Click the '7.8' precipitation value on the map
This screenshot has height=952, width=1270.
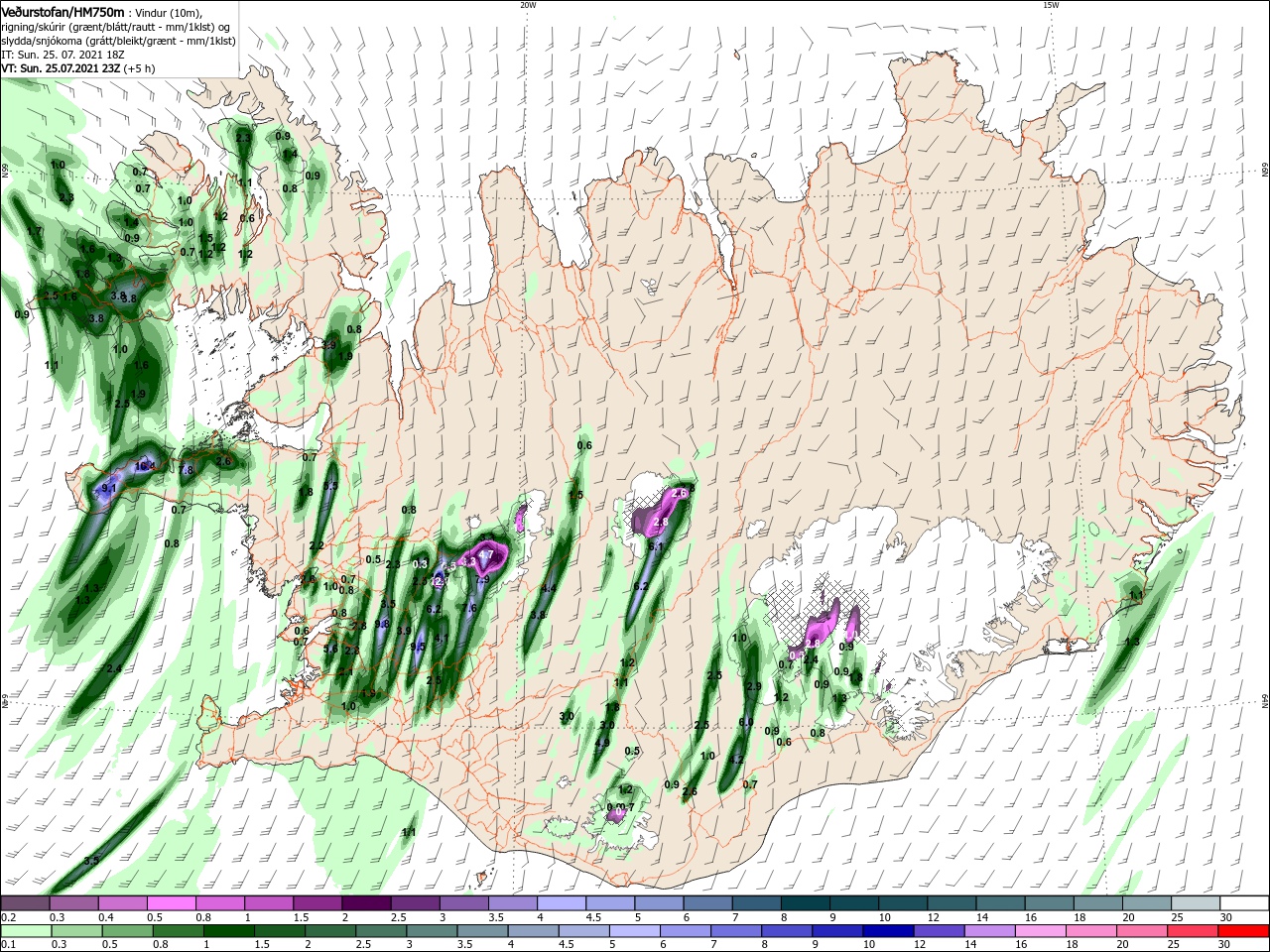tap(186, 470)
